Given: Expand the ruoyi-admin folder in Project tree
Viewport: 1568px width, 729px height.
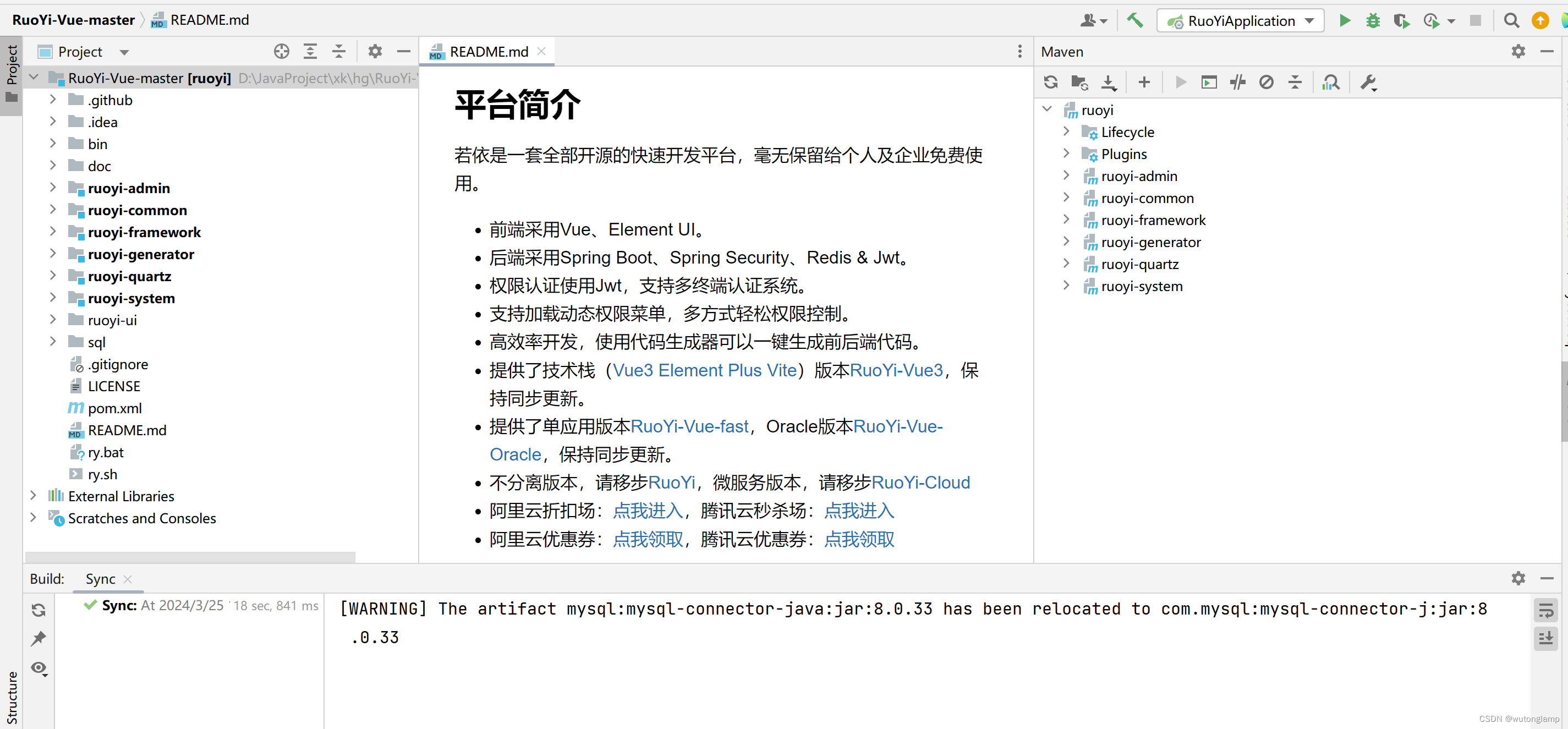Looking at the screenshot, I should point(53,188).
